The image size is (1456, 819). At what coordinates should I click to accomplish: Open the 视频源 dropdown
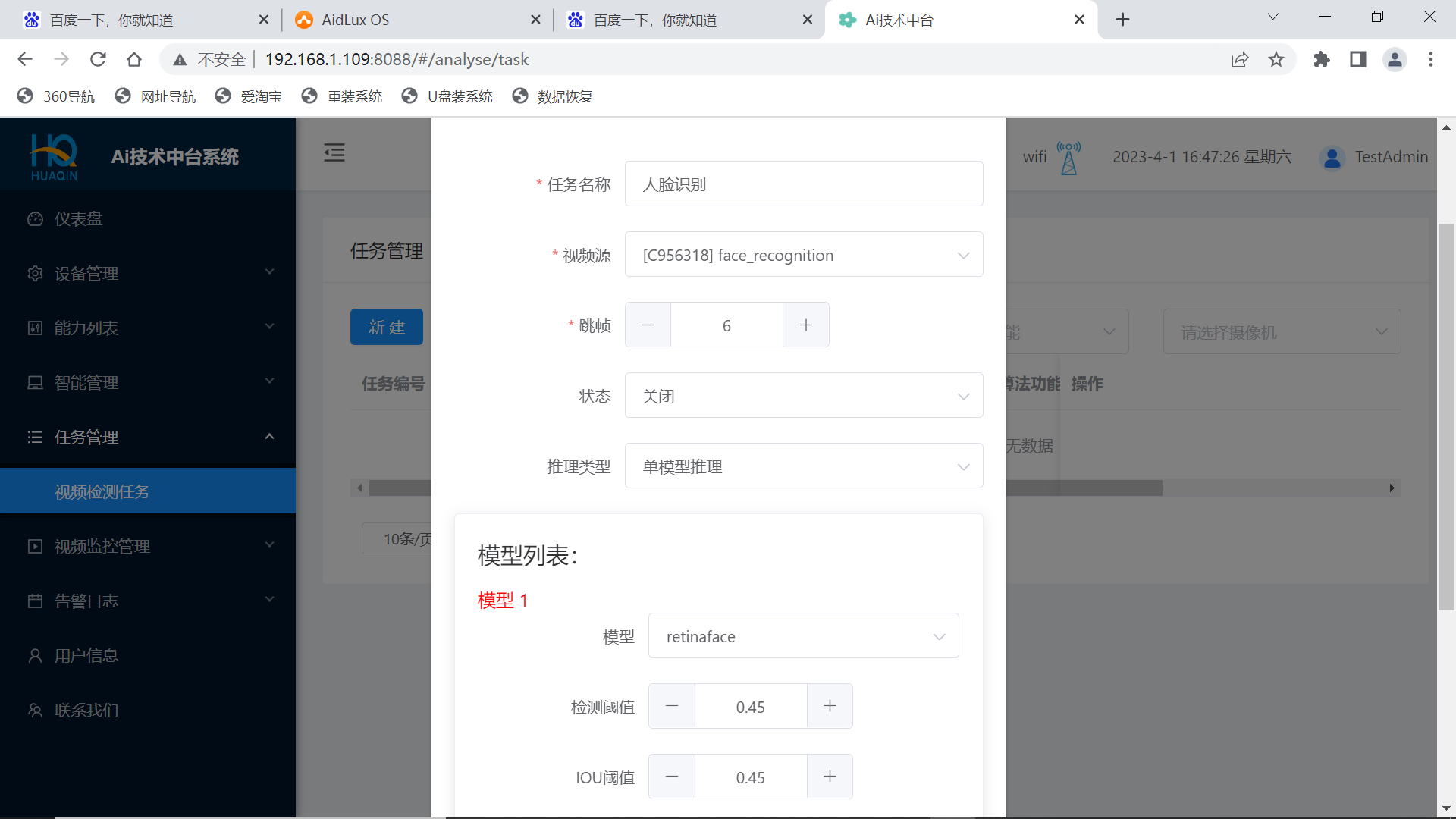pyautogui.click(x=804, y=255)
